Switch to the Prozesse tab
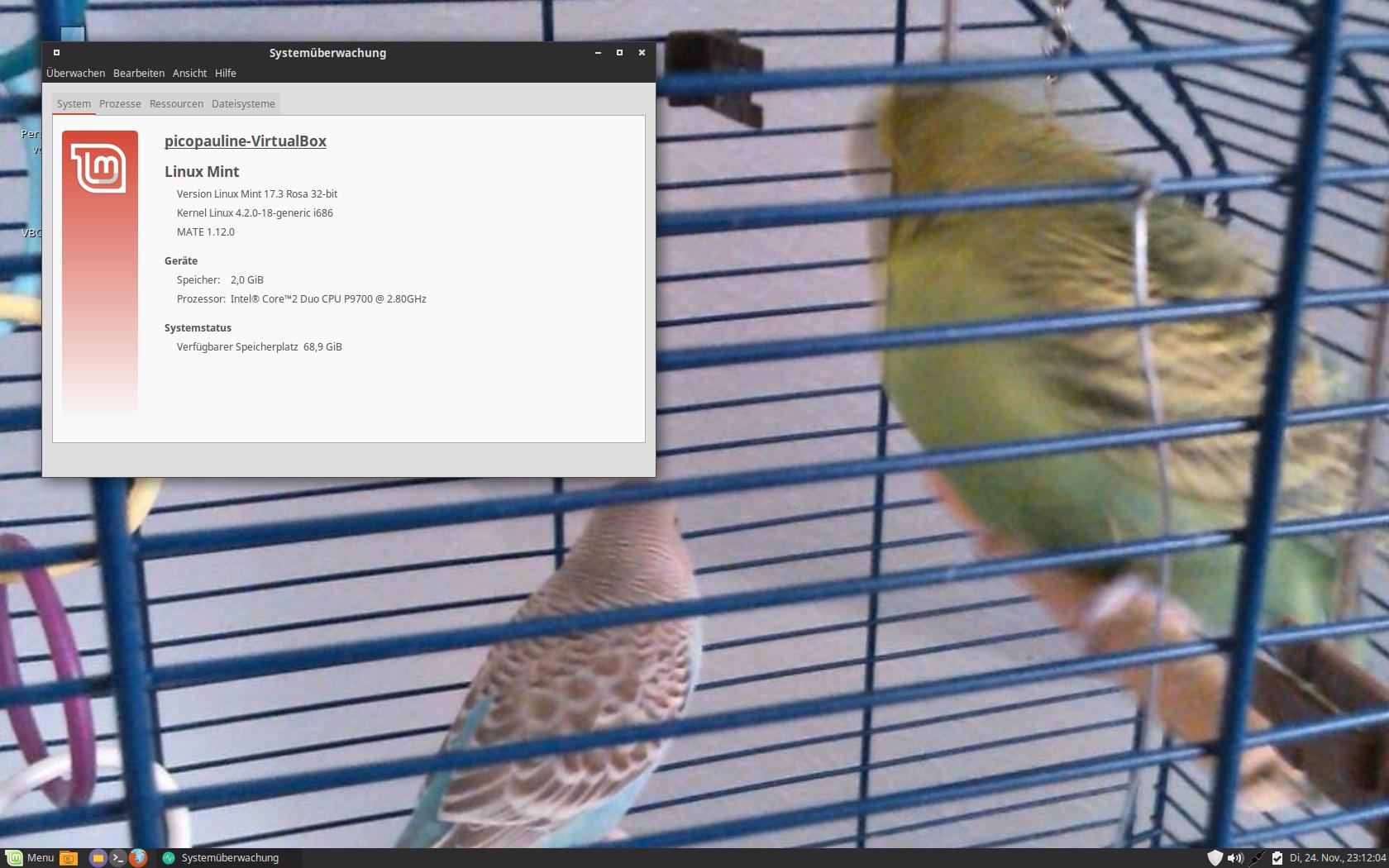Viewport: 1389px width, 868px height. [x=120, y=104]
